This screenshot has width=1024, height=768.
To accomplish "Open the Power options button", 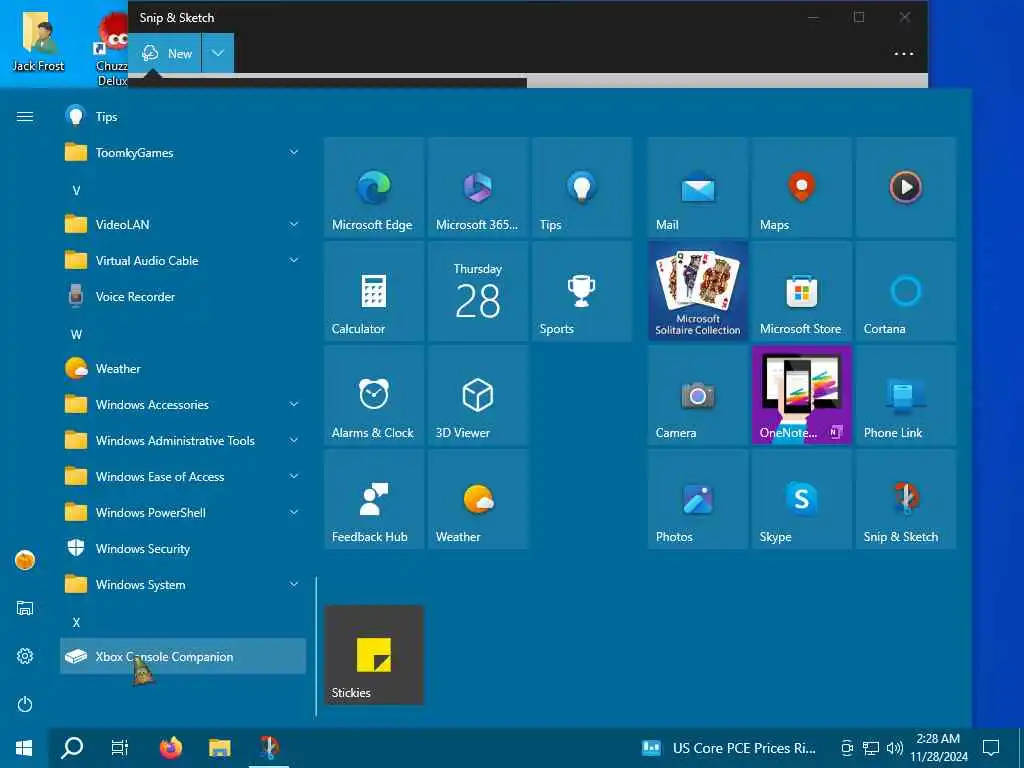I will click(x=25, y=704).
